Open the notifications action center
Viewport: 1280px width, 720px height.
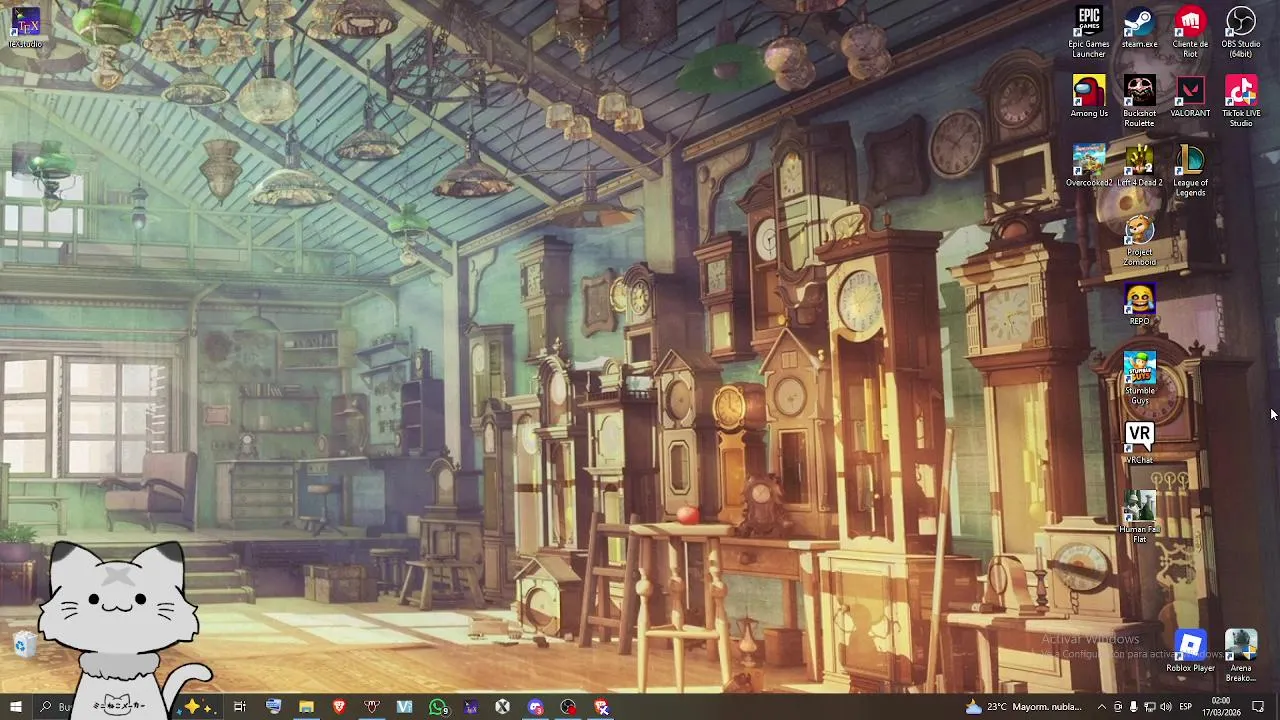(1258, 707)
